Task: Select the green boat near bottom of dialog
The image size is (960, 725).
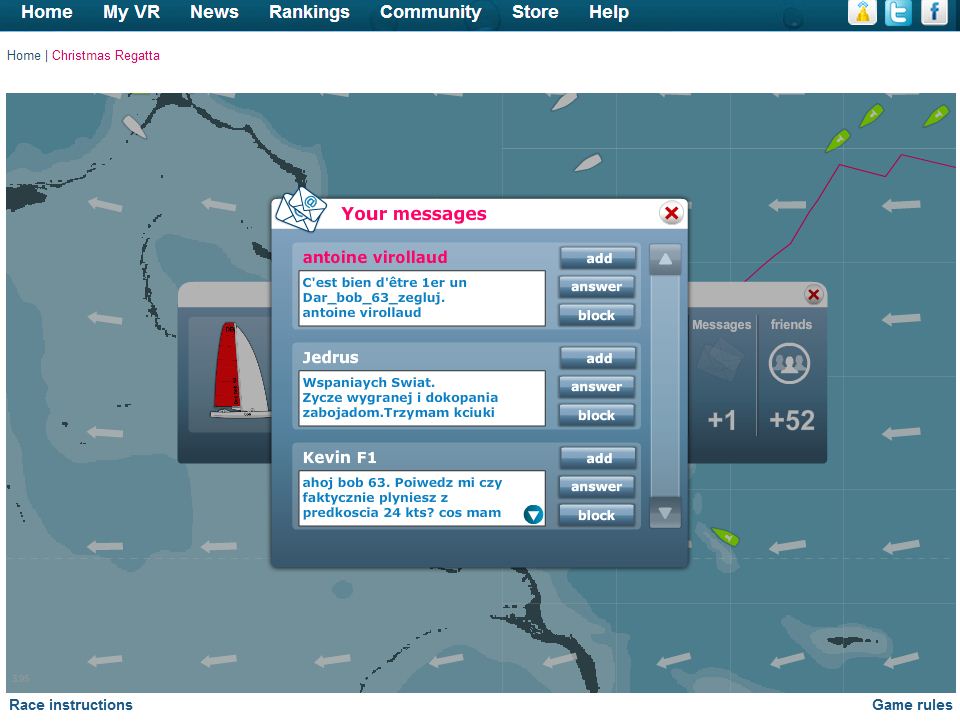Action: 726,536
